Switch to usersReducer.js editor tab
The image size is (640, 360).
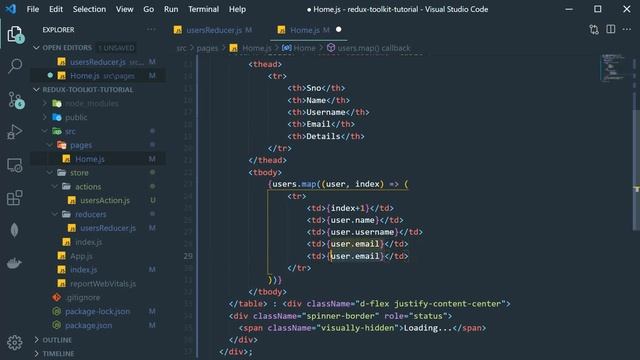(213, 30)
